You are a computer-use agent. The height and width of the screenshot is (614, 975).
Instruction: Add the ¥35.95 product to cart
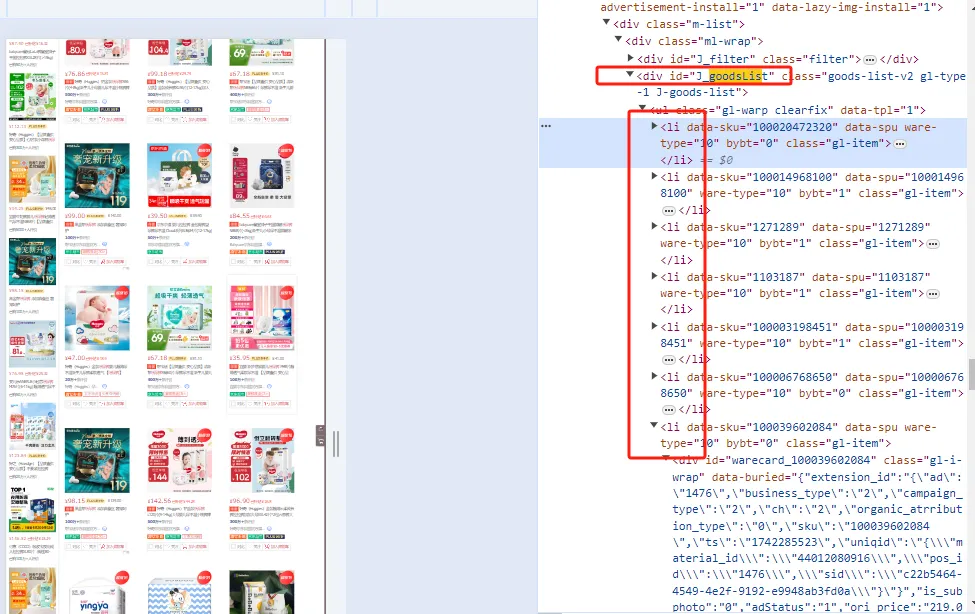pos(277,404)
